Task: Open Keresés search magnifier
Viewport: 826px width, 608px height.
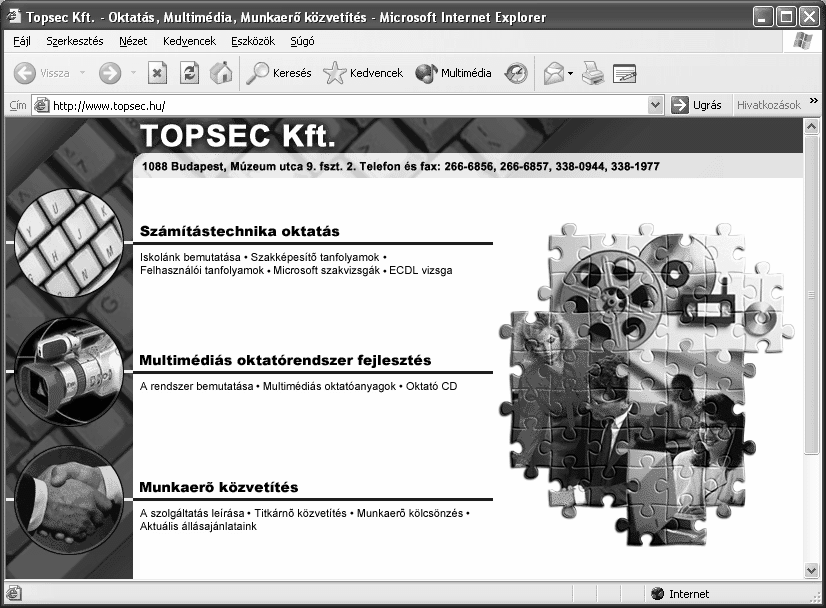Action: pos(258,73)
